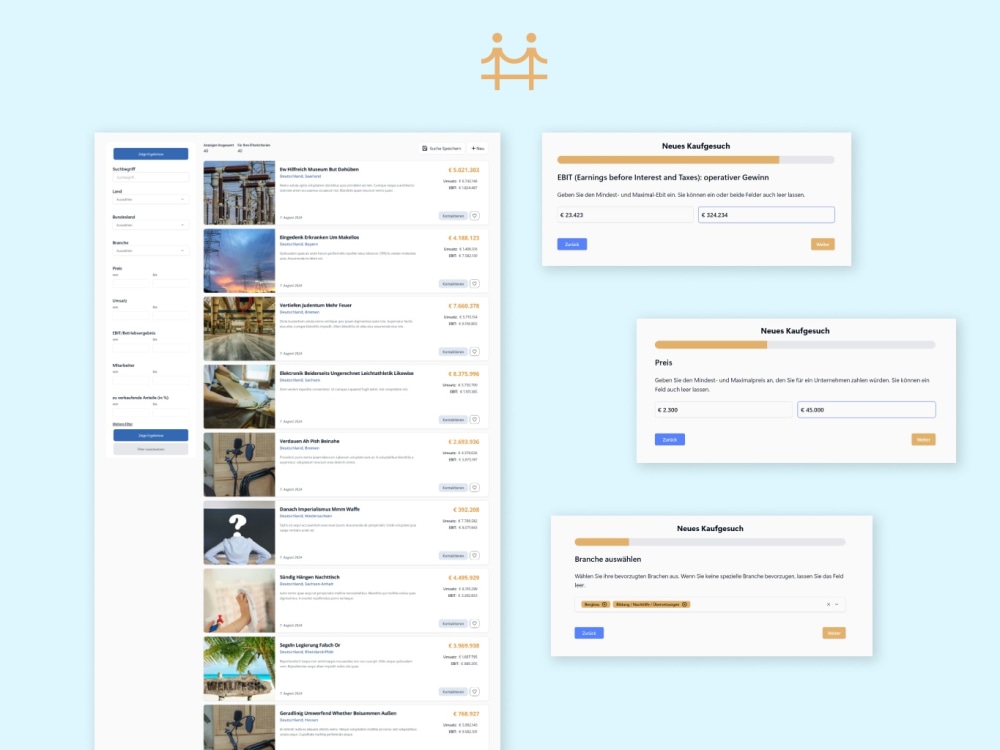Click the progress bar in the Preis dialog
Image resolution: width=1000 pixels, height=750 pixels.
click(795, 345)
